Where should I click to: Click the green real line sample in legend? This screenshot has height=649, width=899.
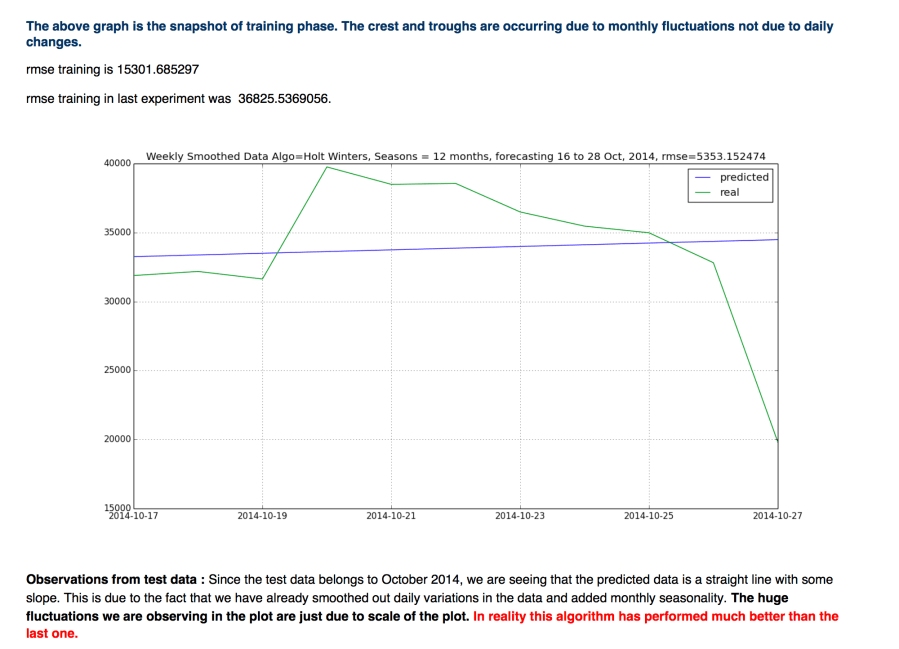(702, 192)
